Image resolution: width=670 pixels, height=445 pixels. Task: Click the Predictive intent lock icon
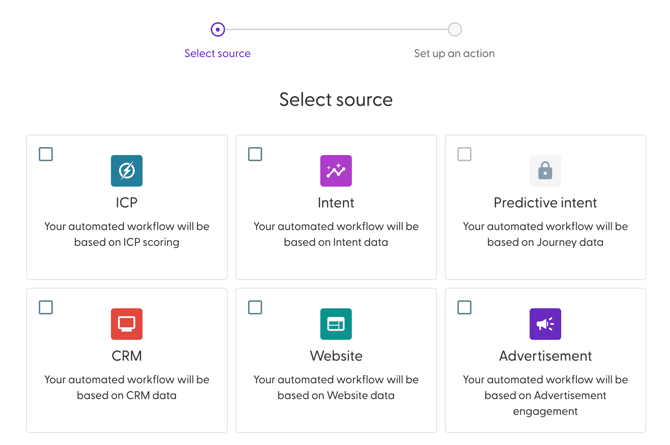(x=545, y=171)
